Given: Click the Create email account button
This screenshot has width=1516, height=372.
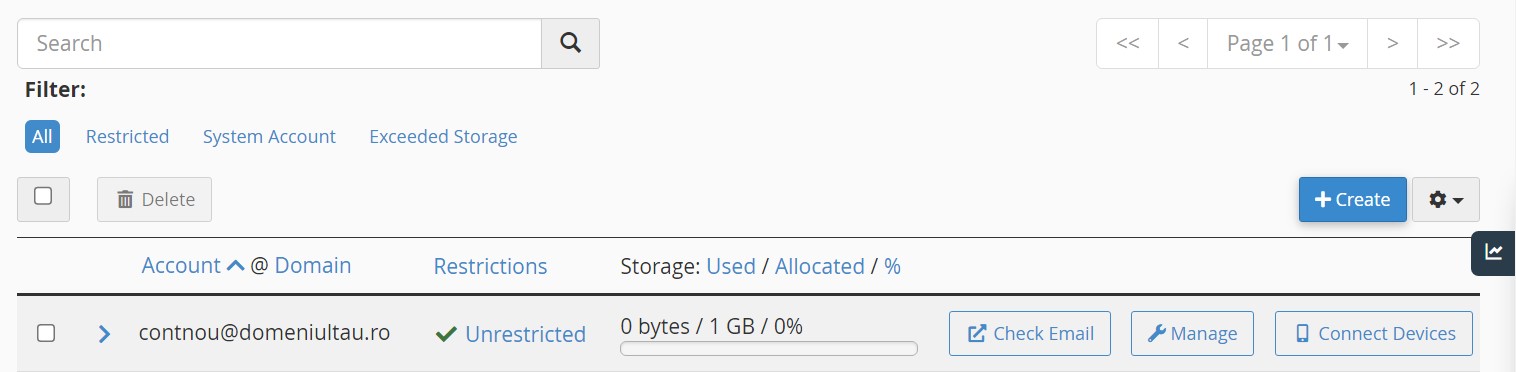Looking at the screenshot, I should click(1352, 199).
